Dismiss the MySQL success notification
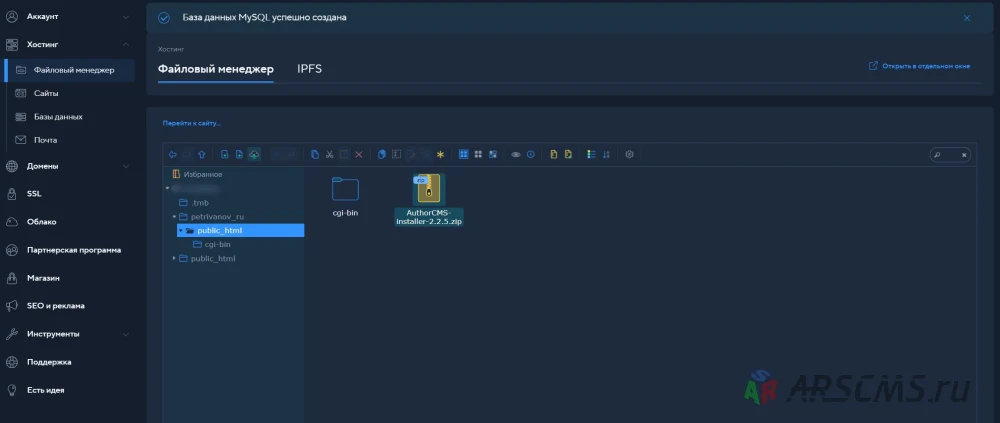The width and height of the screenshot is (1000, 423). tap(967, 18)
